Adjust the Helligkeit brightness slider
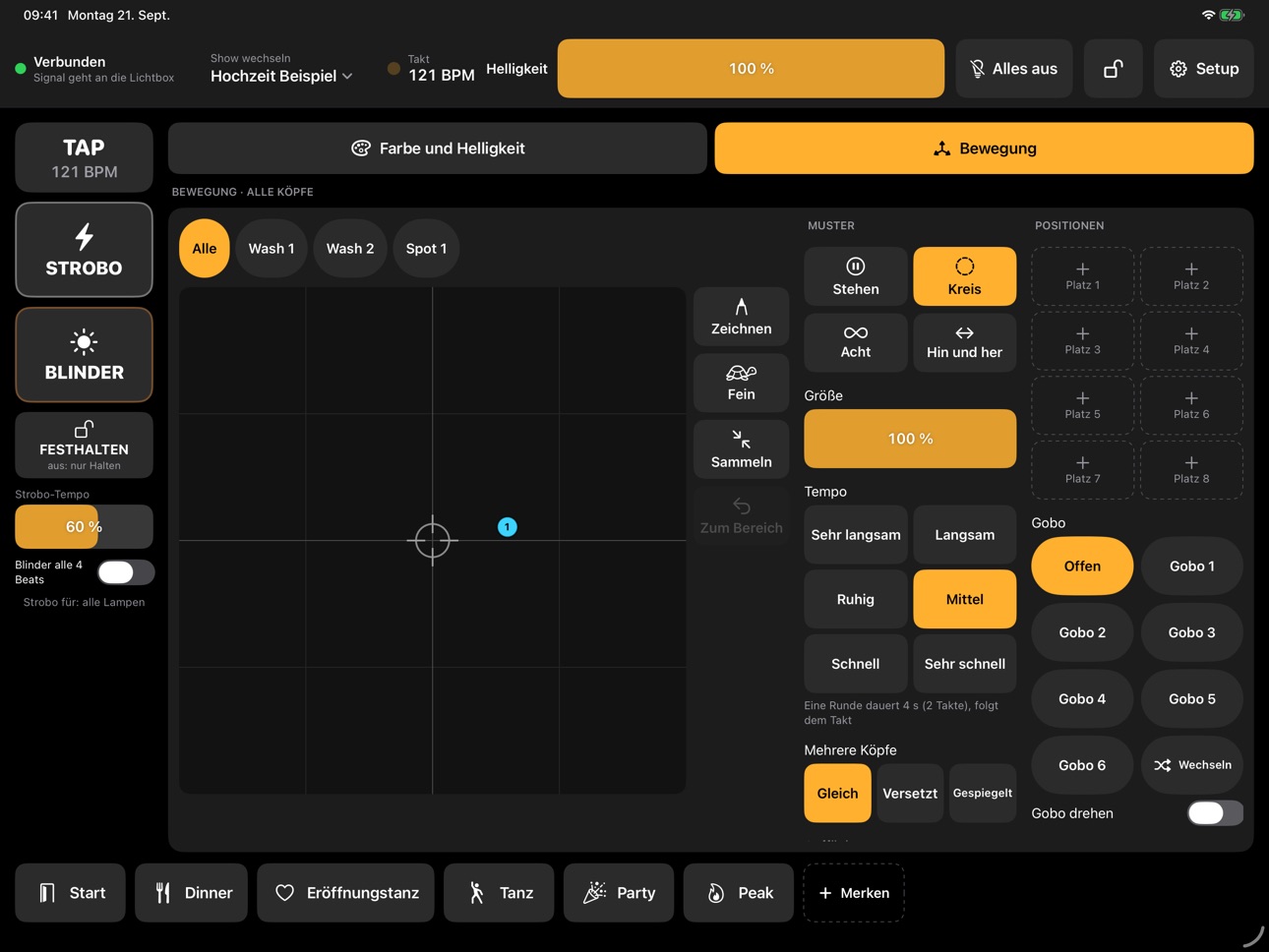Image resolution: width=1269 pixels, height=952 pixels. click(751, 69)
